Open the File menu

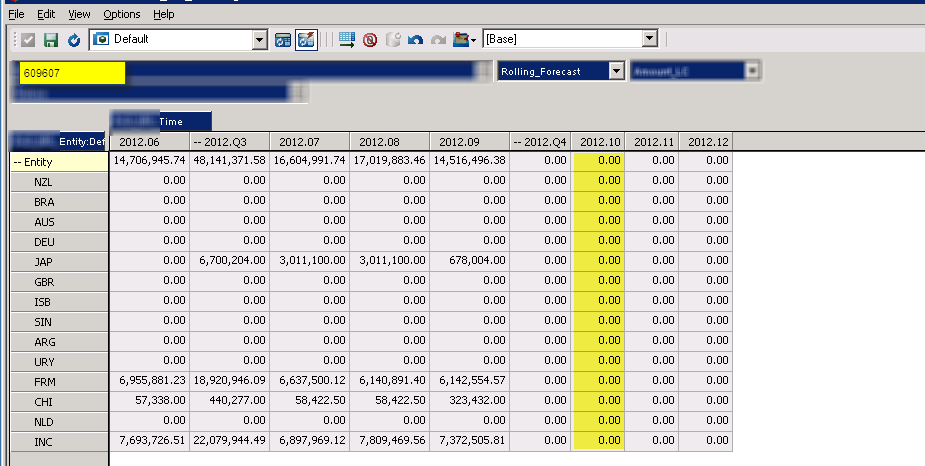coord(17,14)
